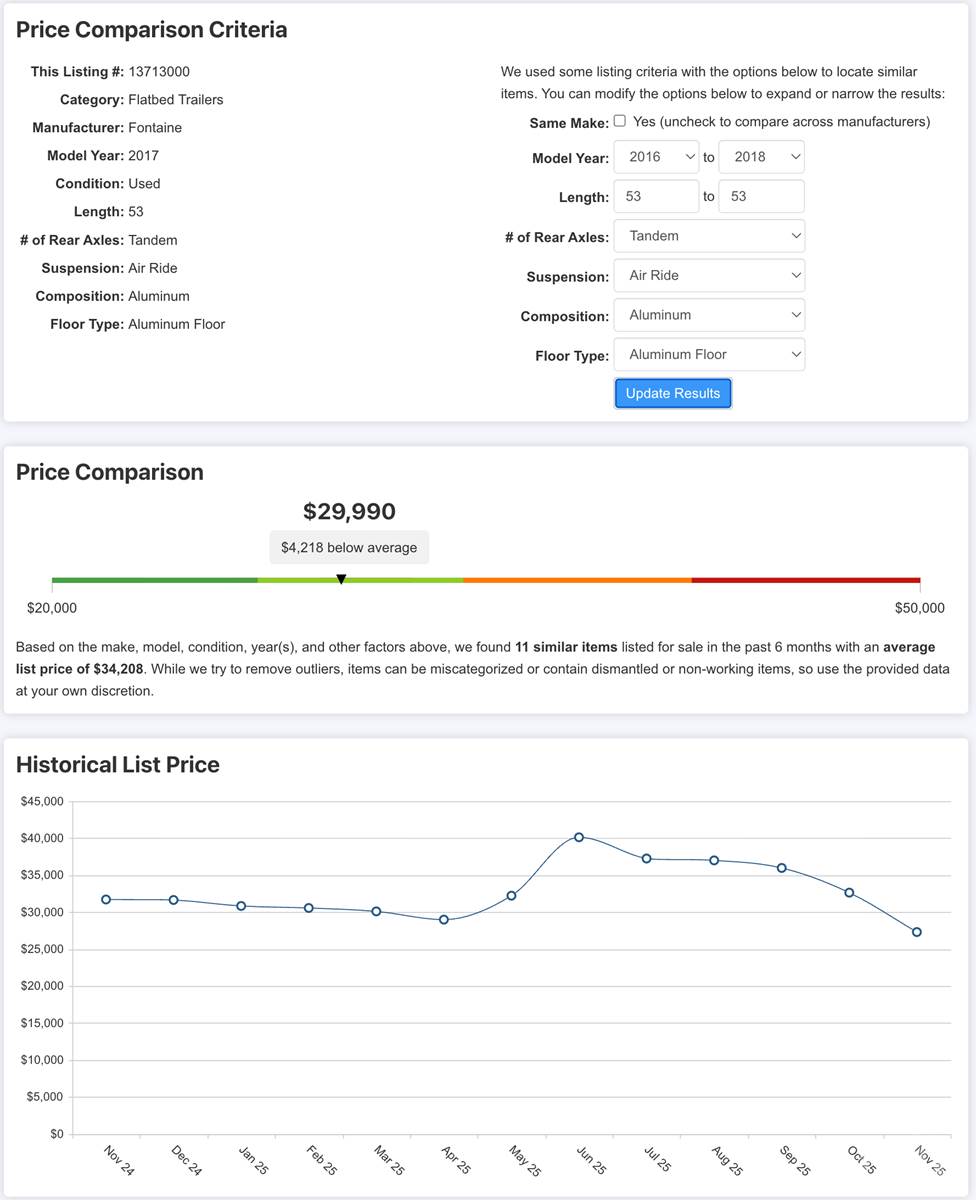Open the Floor Type dropdown
976x1200 pixels.
point(709,354)
